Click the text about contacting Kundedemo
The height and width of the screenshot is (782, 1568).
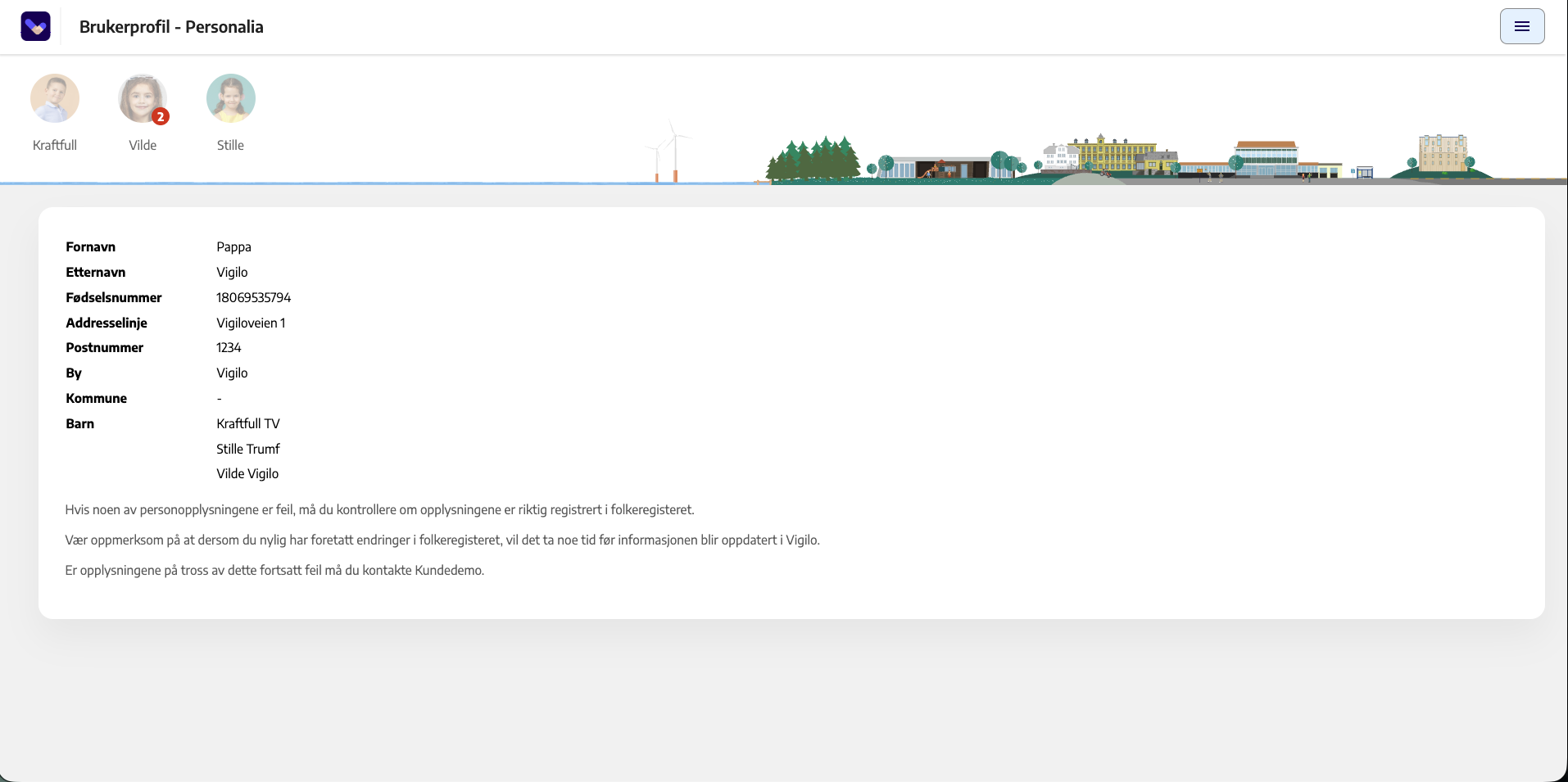274,570
